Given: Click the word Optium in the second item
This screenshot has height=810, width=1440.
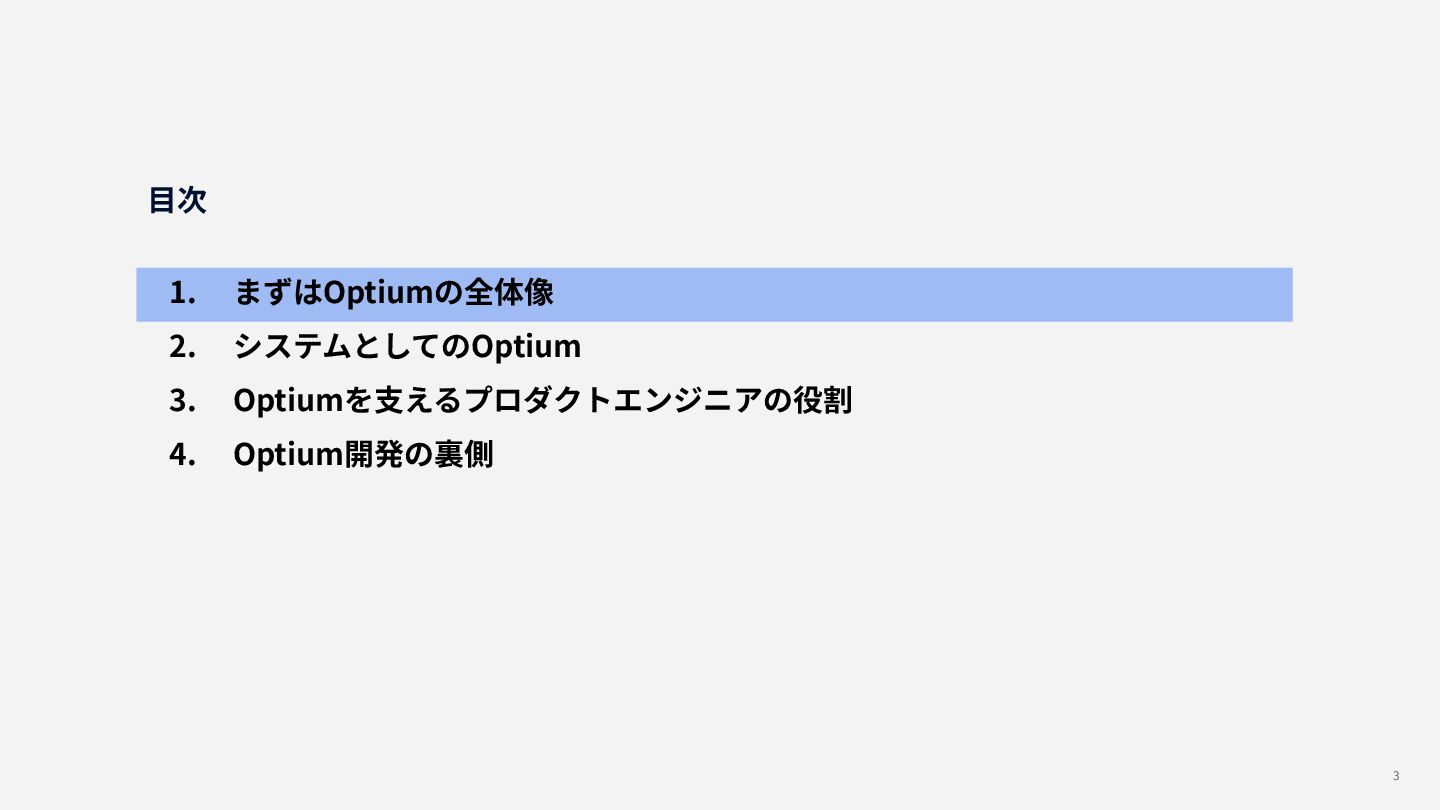Looking at the screenshot, I should [526, 347].
